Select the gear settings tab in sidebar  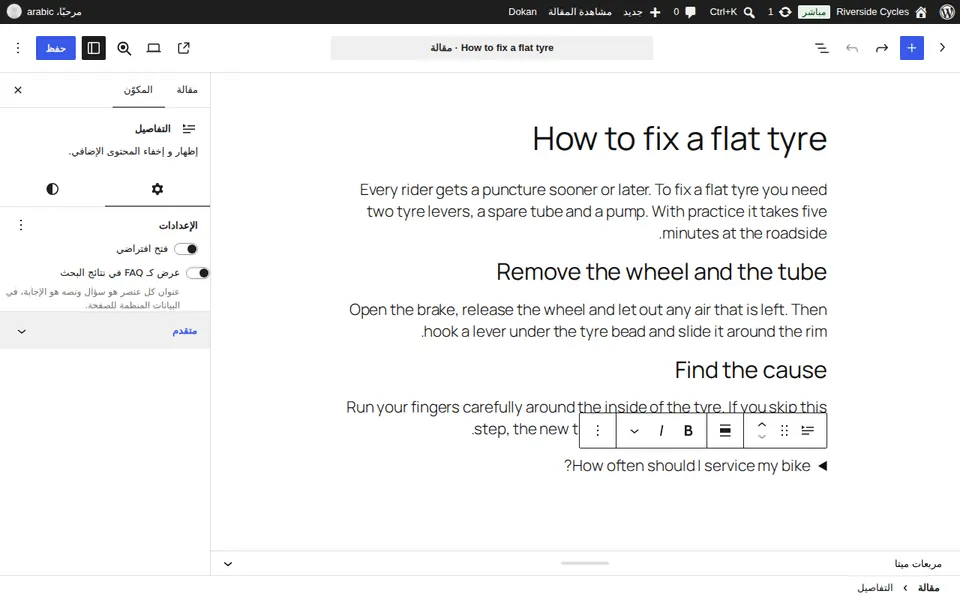pos(157,189)
